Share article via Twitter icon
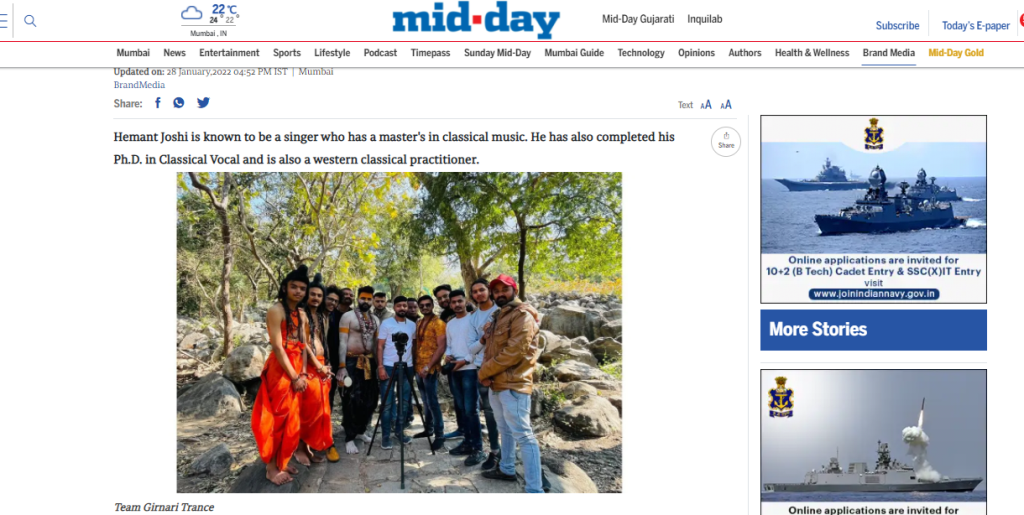The image size is (1024, 515). coord(204,103)
